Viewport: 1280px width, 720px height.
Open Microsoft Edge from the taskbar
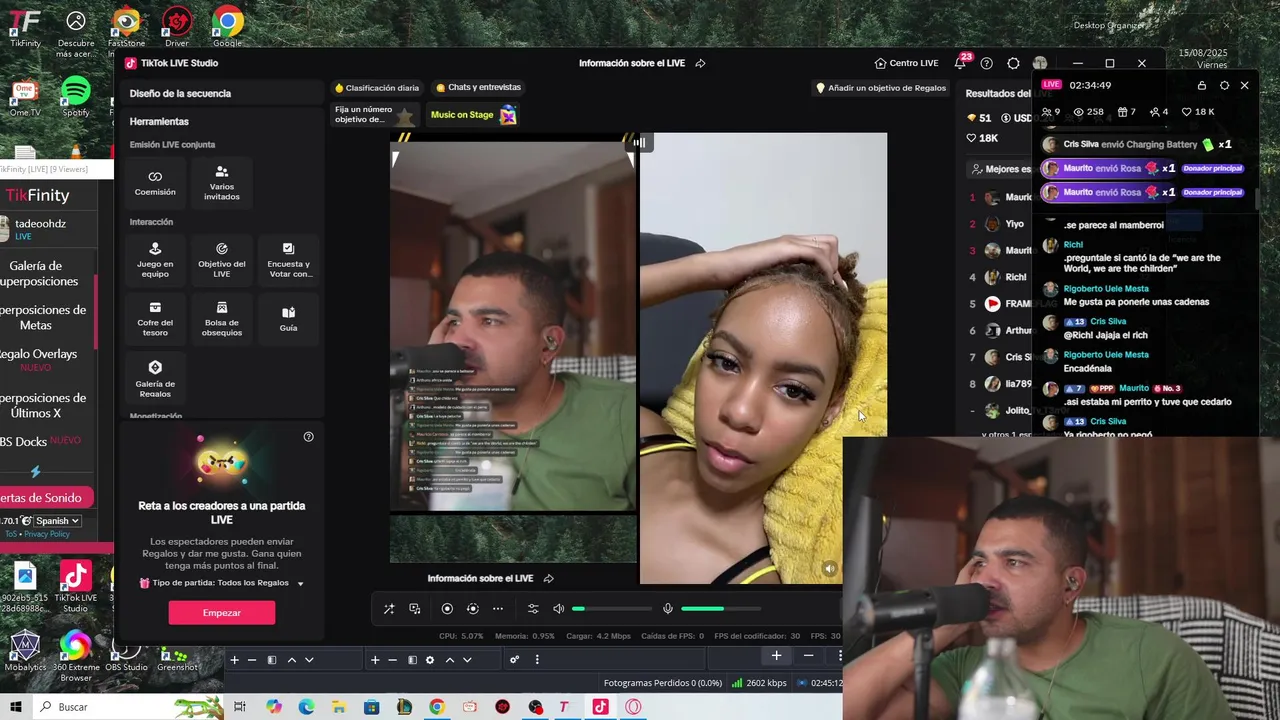pos(306,707)
